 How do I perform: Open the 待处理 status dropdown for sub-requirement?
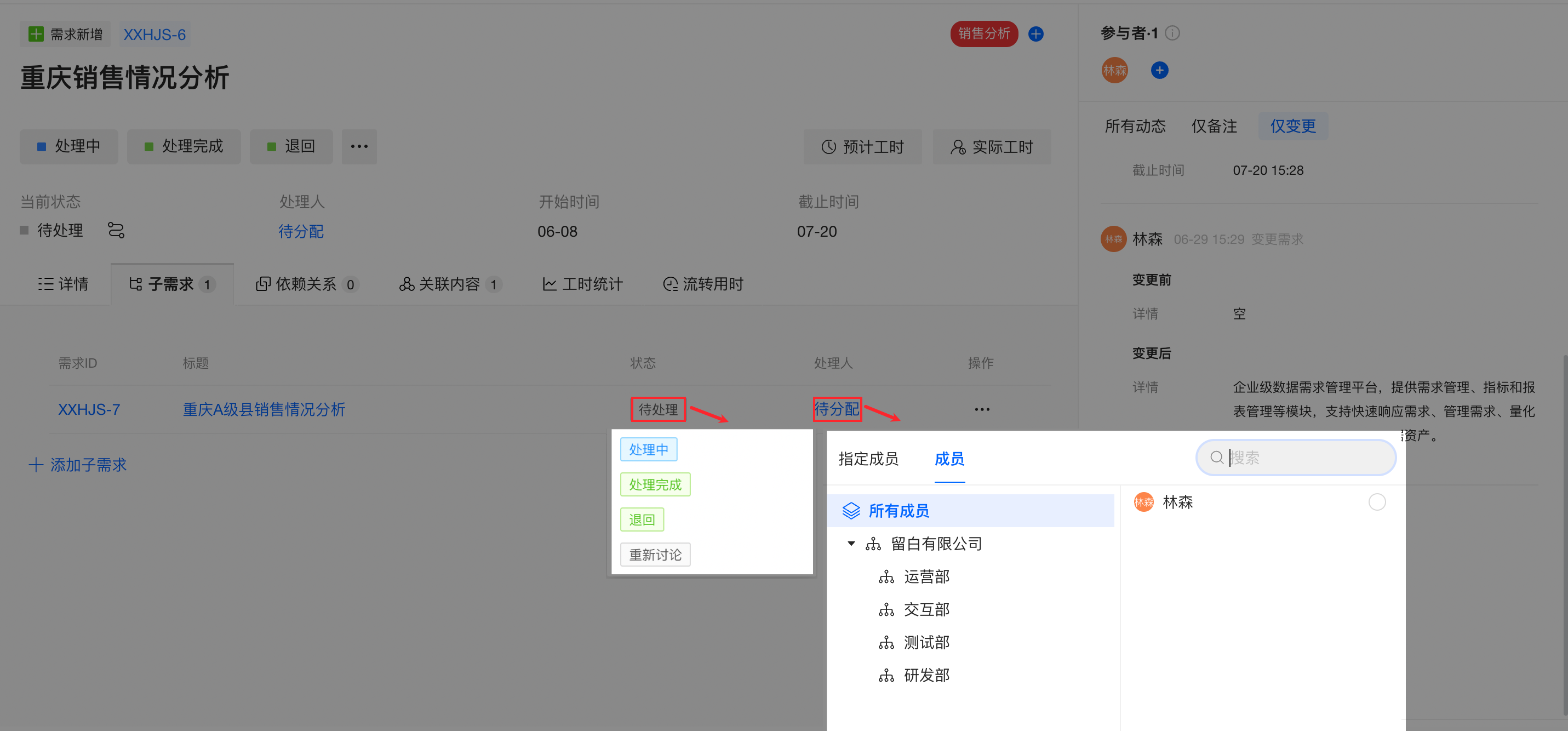(658, 410)
